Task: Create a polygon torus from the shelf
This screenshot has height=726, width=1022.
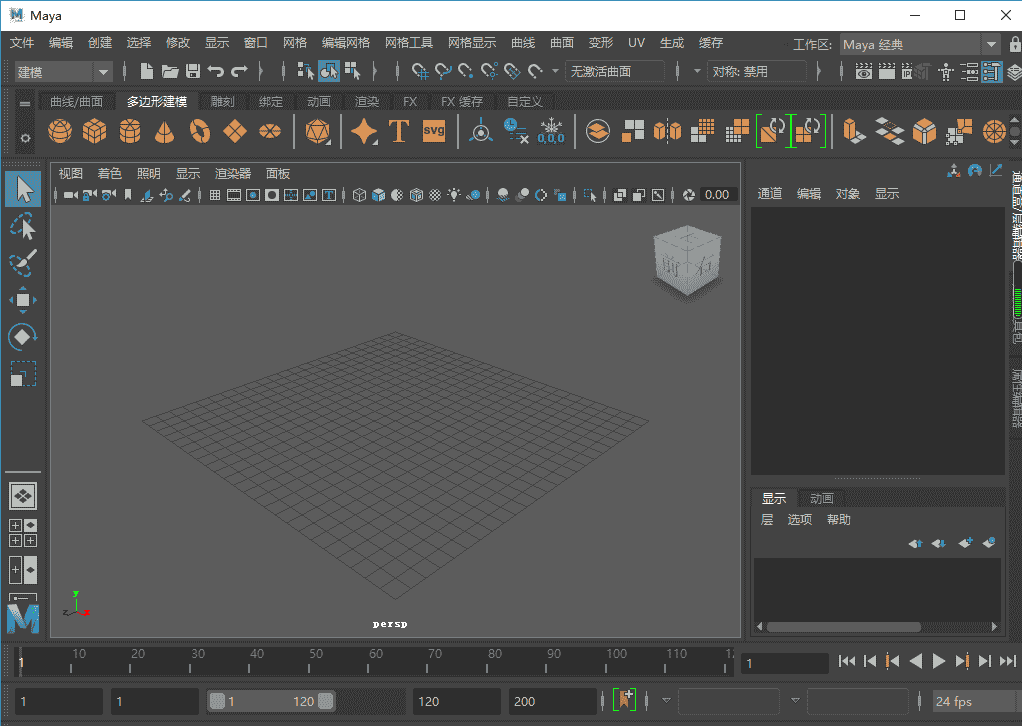Action: point(199,131)
